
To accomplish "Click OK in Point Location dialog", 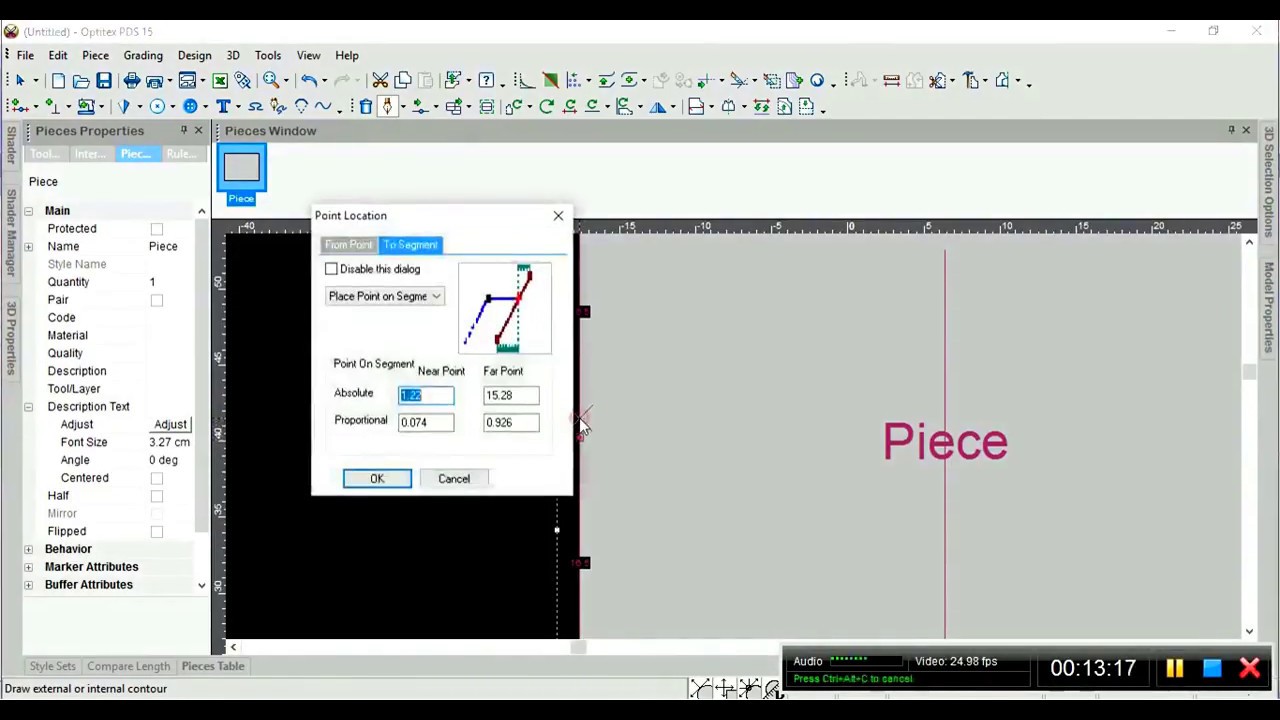I will (x=377, y=479).
